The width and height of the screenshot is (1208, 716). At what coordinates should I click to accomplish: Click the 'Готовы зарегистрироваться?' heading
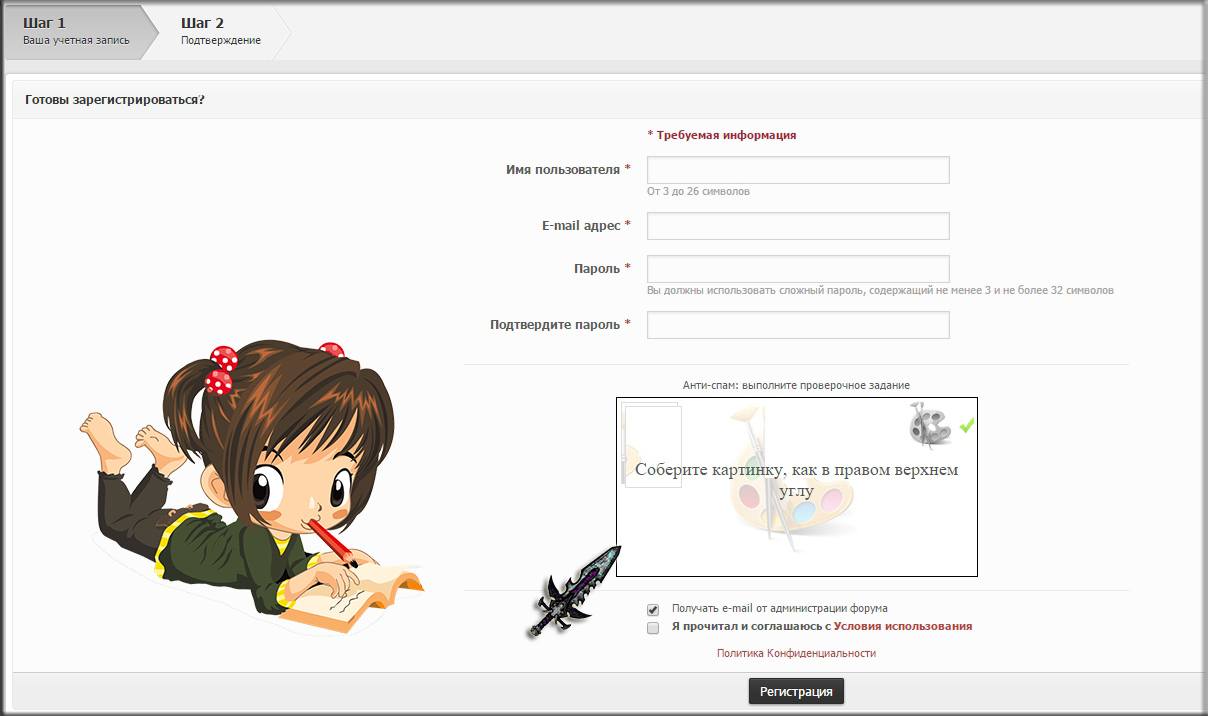pyautogui.click(x=115, y=100)
